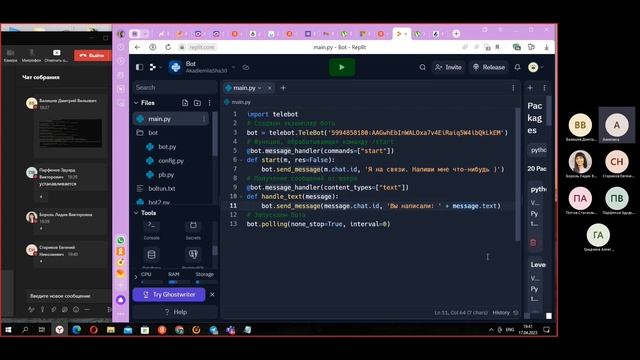Open WhatsApp in the browser sidebar
This screenshot has width=640, height=360.
120,240
